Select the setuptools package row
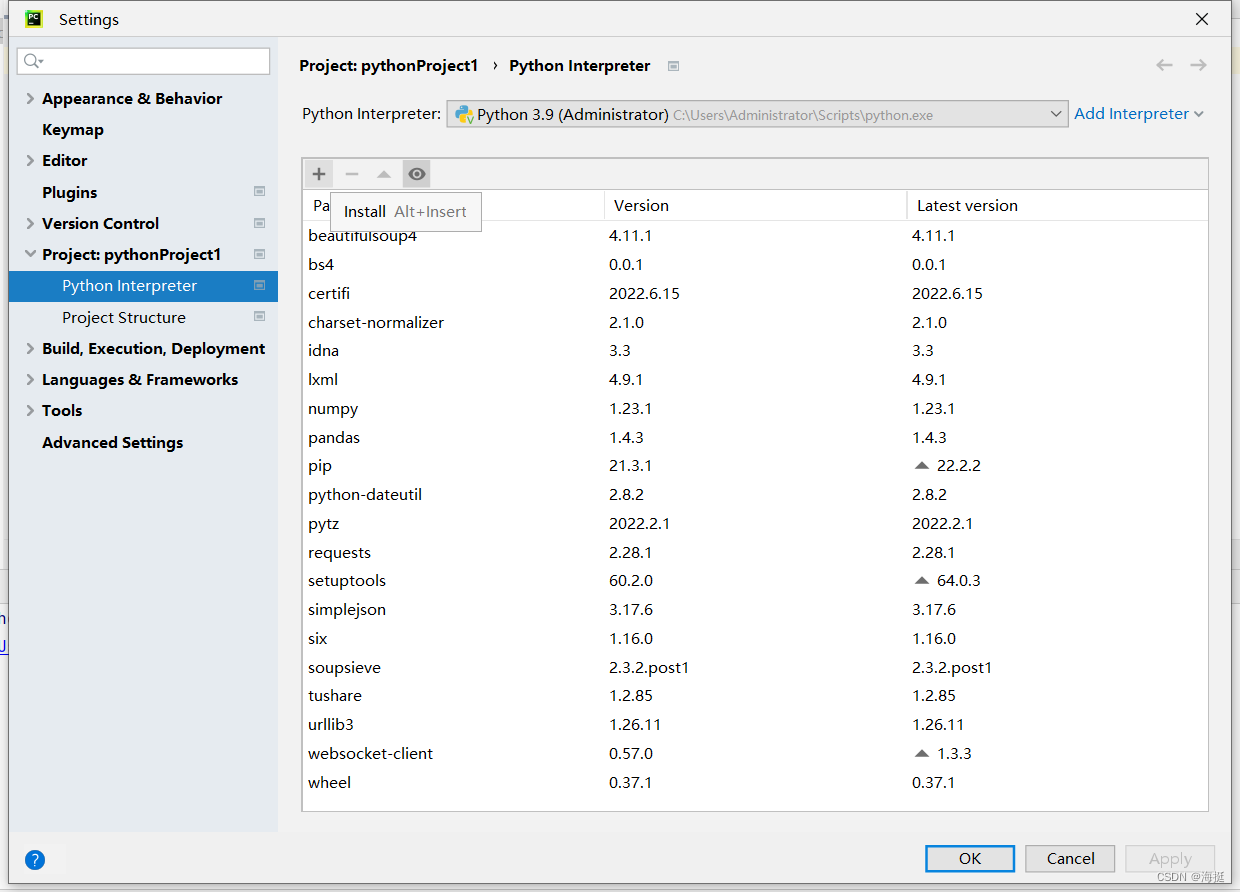This screenshot has height=892, width=1240. pyautogui.click(x=755, y=581)
